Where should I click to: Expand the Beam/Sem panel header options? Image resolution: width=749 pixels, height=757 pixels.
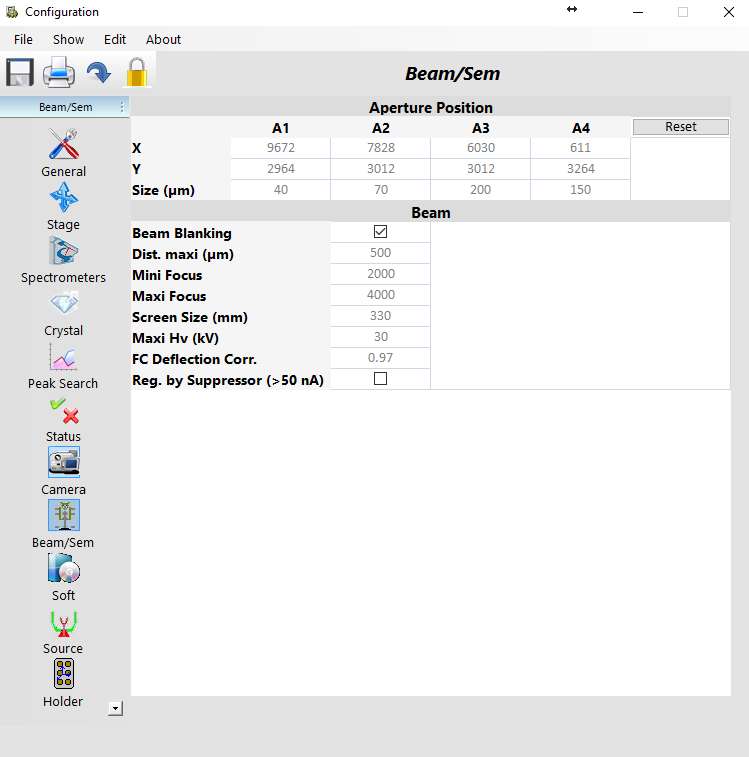click(122, 107)
